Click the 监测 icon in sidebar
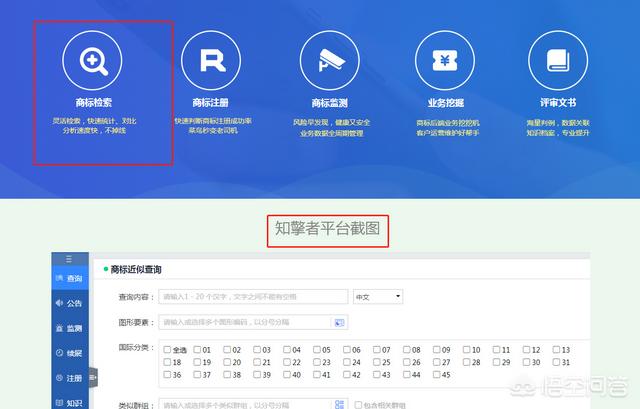 [x=59, y=328]
